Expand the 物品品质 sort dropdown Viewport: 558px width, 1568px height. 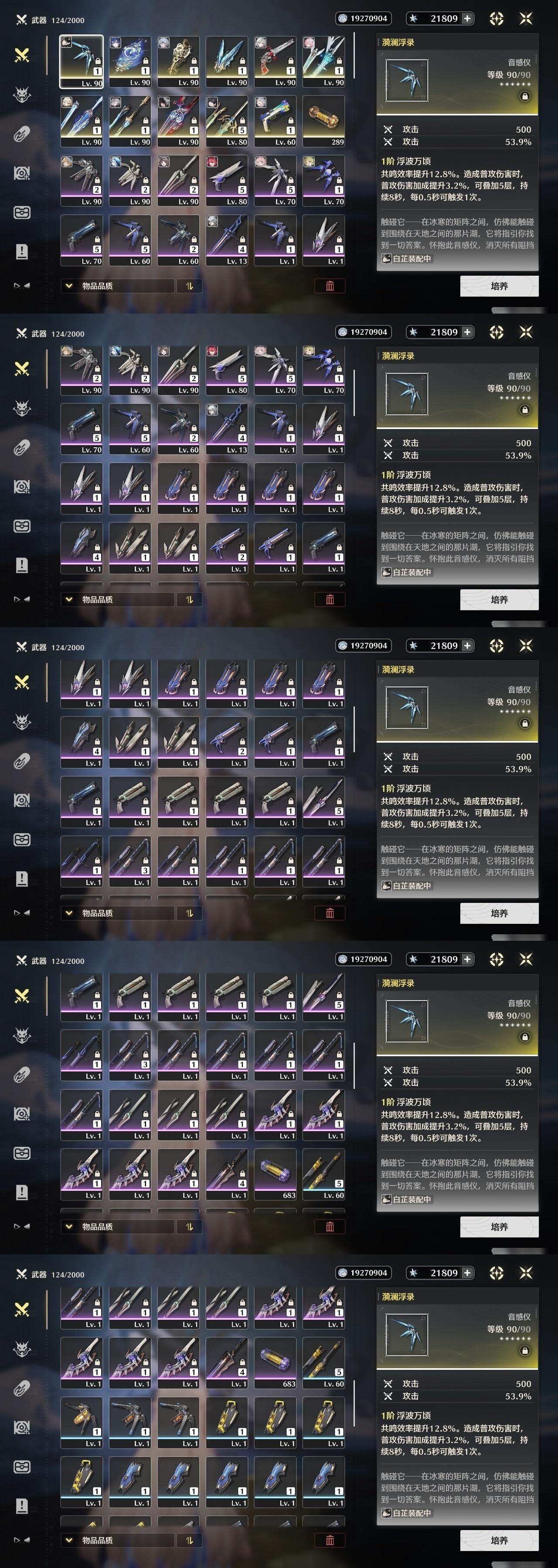click(x=118, y=285)
